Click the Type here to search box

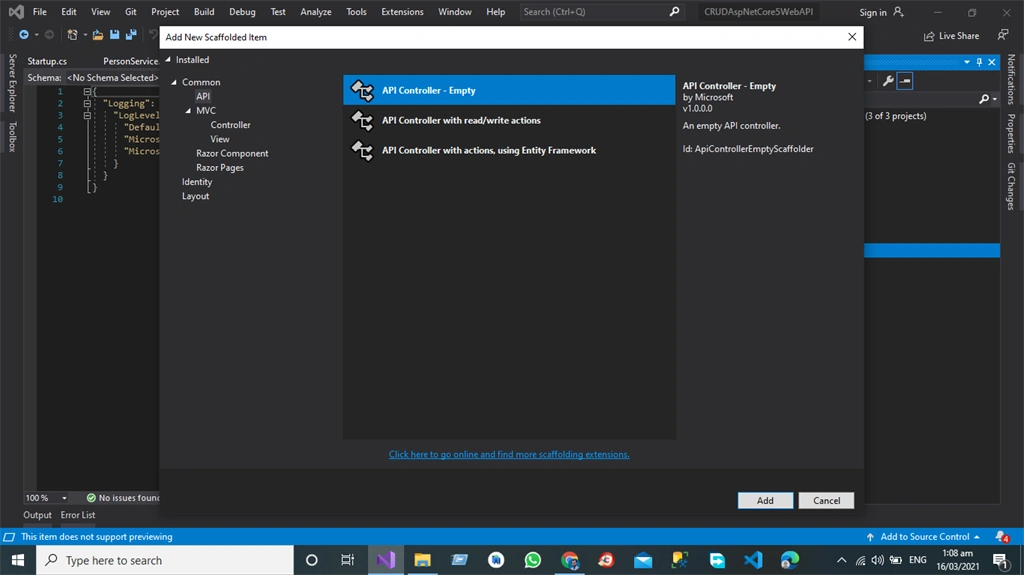[x=165, y=560]
